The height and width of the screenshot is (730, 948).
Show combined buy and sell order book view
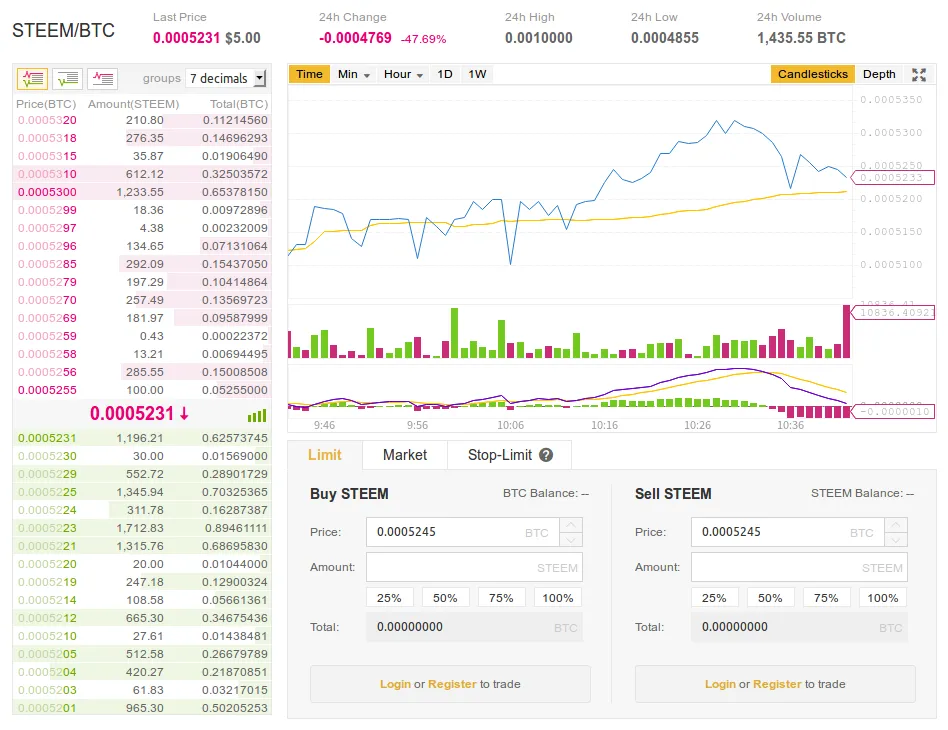tap(32, 79)
